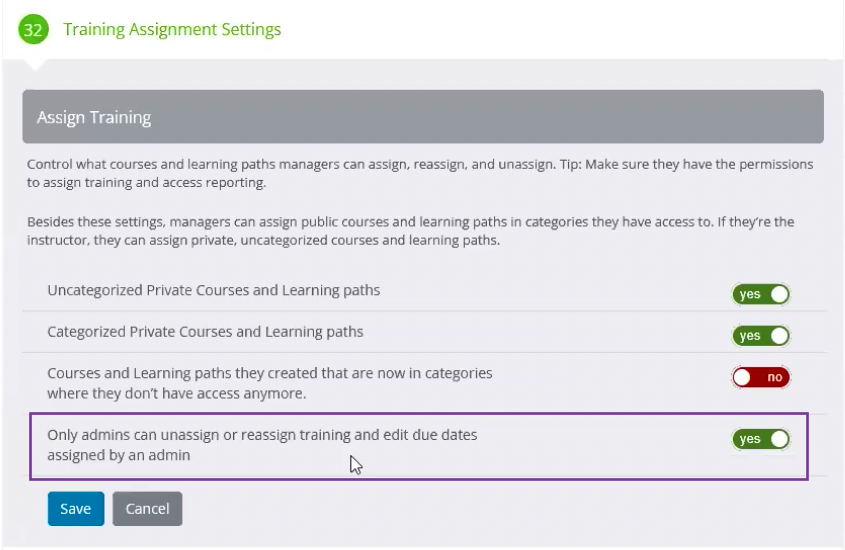Enable the red 'no' toggle switch

(x=761, y=377)
